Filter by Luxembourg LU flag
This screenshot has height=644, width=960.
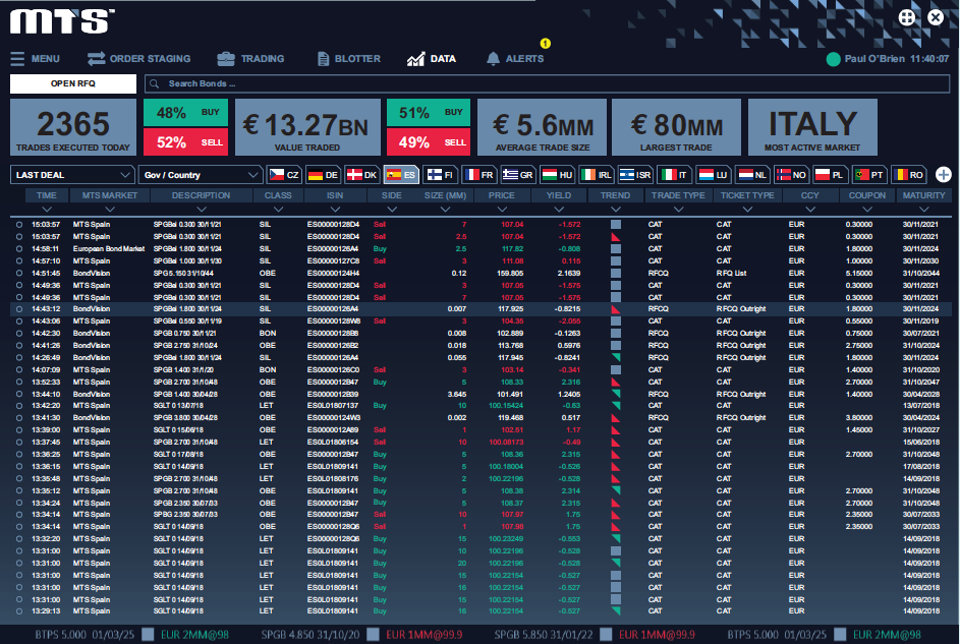click(x=713, y=174)
